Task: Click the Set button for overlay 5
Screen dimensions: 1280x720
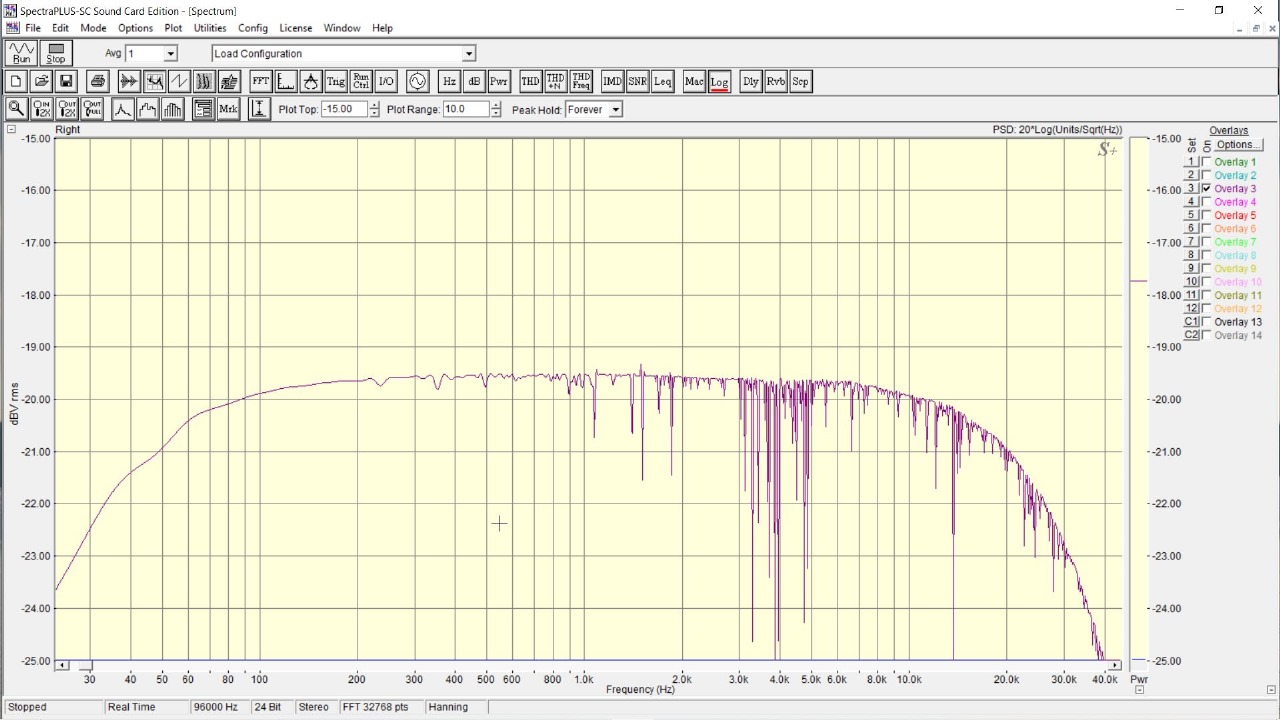Action: pyautogui.click(x=1191, y=215)
